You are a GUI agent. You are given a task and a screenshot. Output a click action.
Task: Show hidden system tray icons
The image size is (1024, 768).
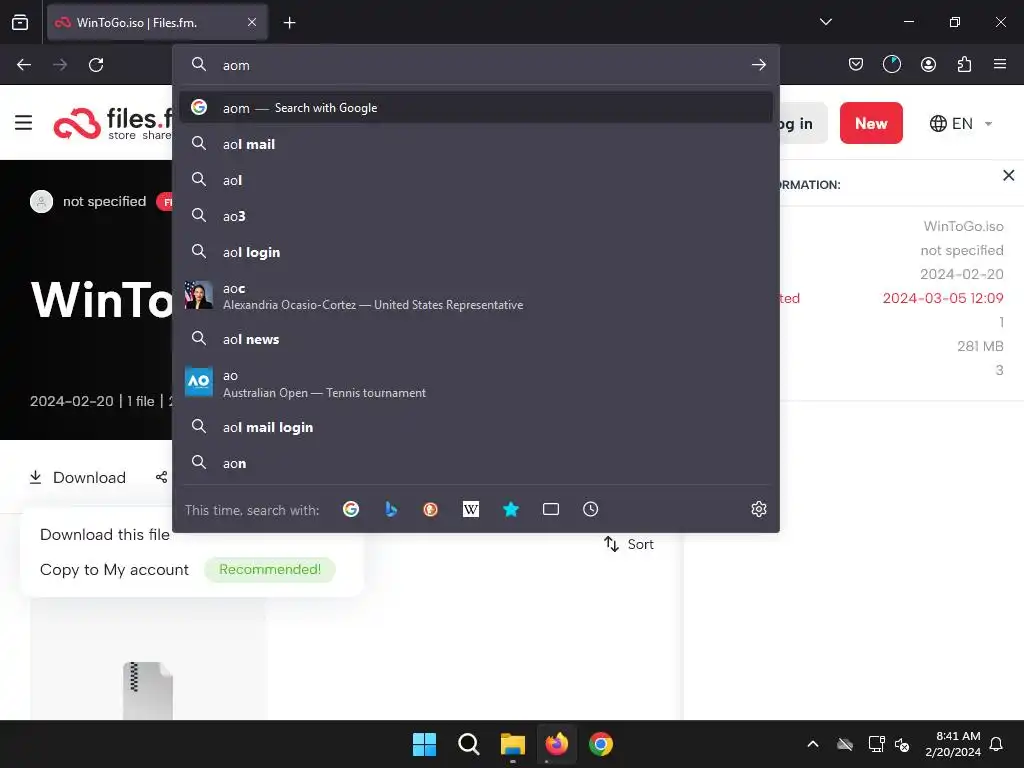tap(812, 744)
